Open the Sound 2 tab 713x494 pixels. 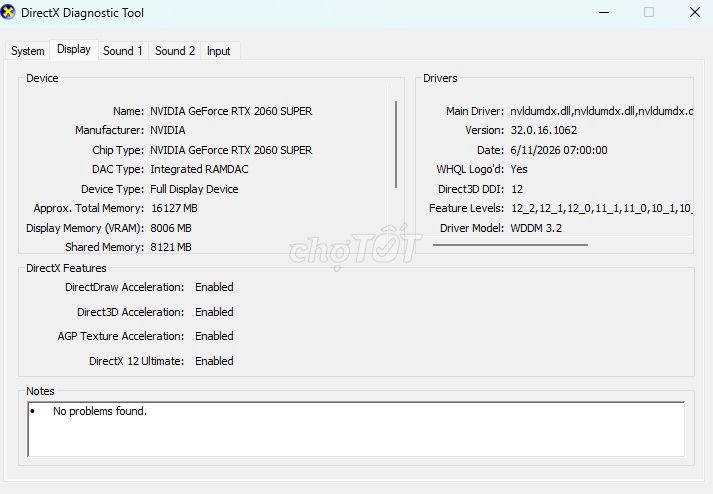click(x=175, y=50)
